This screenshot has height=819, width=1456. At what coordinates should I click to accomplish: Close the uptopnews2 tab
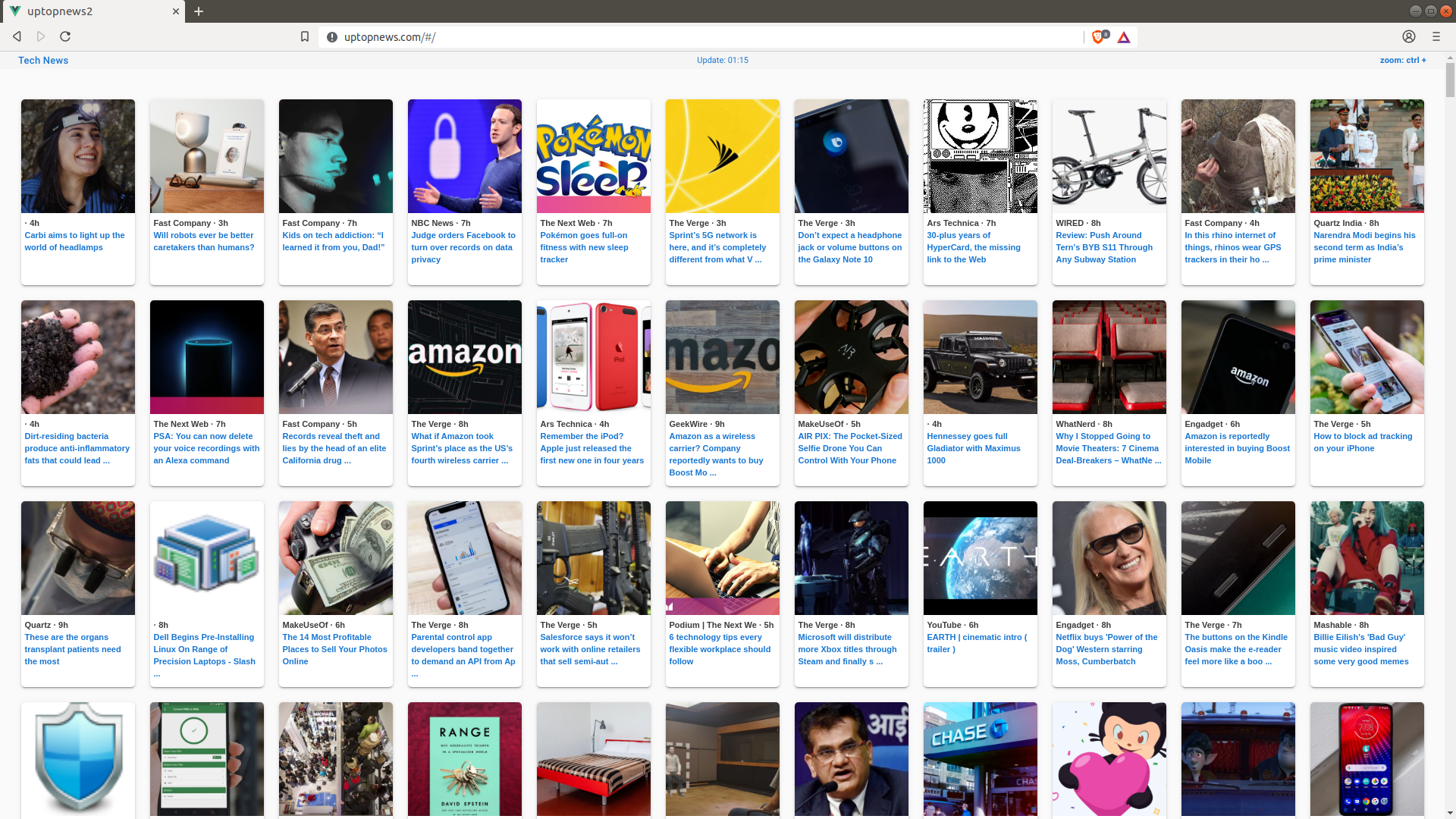[175, 11]
